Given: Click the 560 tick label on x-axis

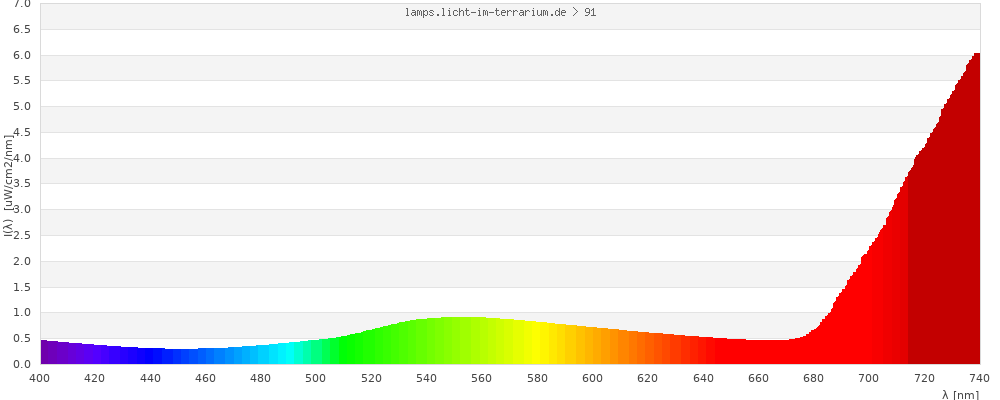Looking at the screenshot, I should pyautogui.click(x=482, y=378).
